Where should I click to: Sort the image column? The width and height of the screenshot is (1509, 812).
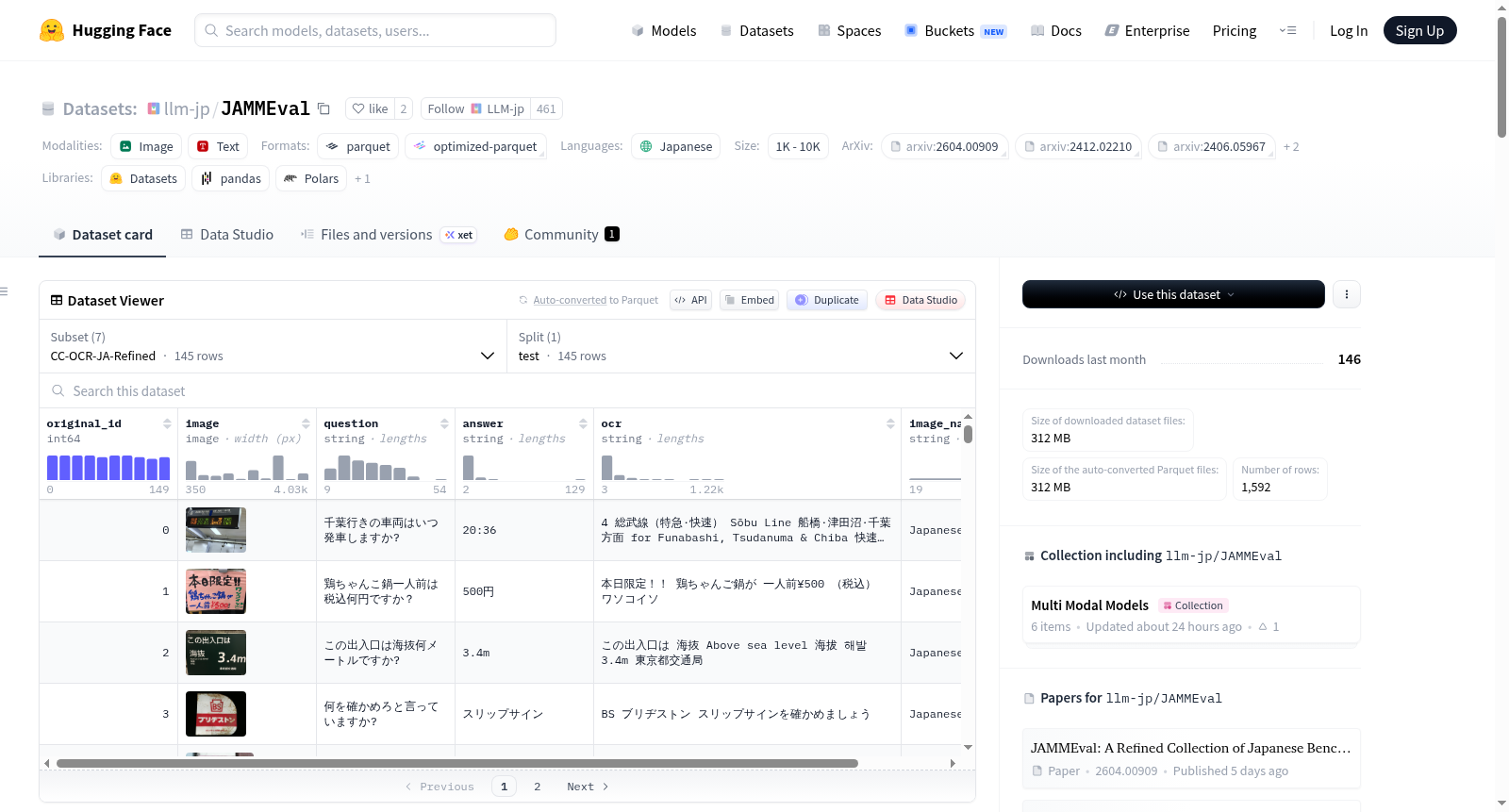306,424
